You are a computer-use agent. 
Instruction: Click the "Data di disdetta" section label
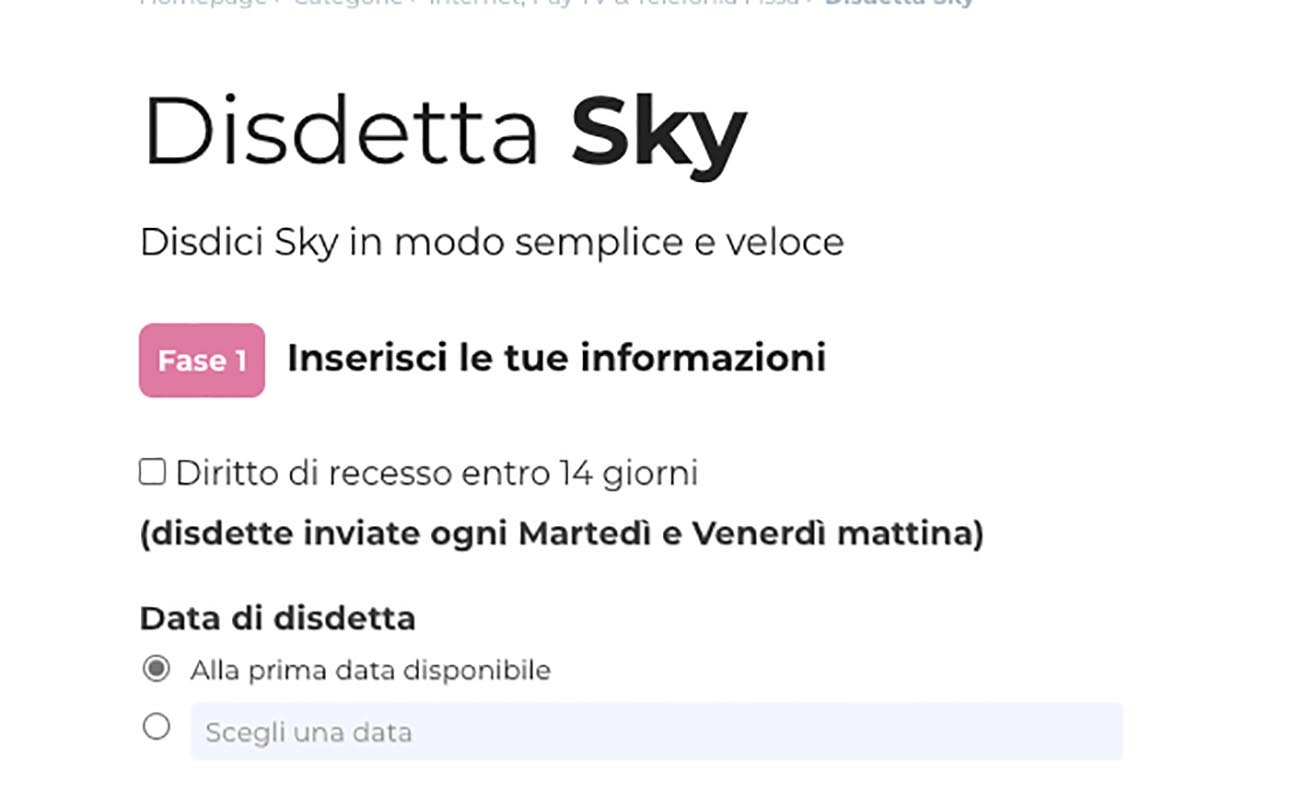point(277,618)
